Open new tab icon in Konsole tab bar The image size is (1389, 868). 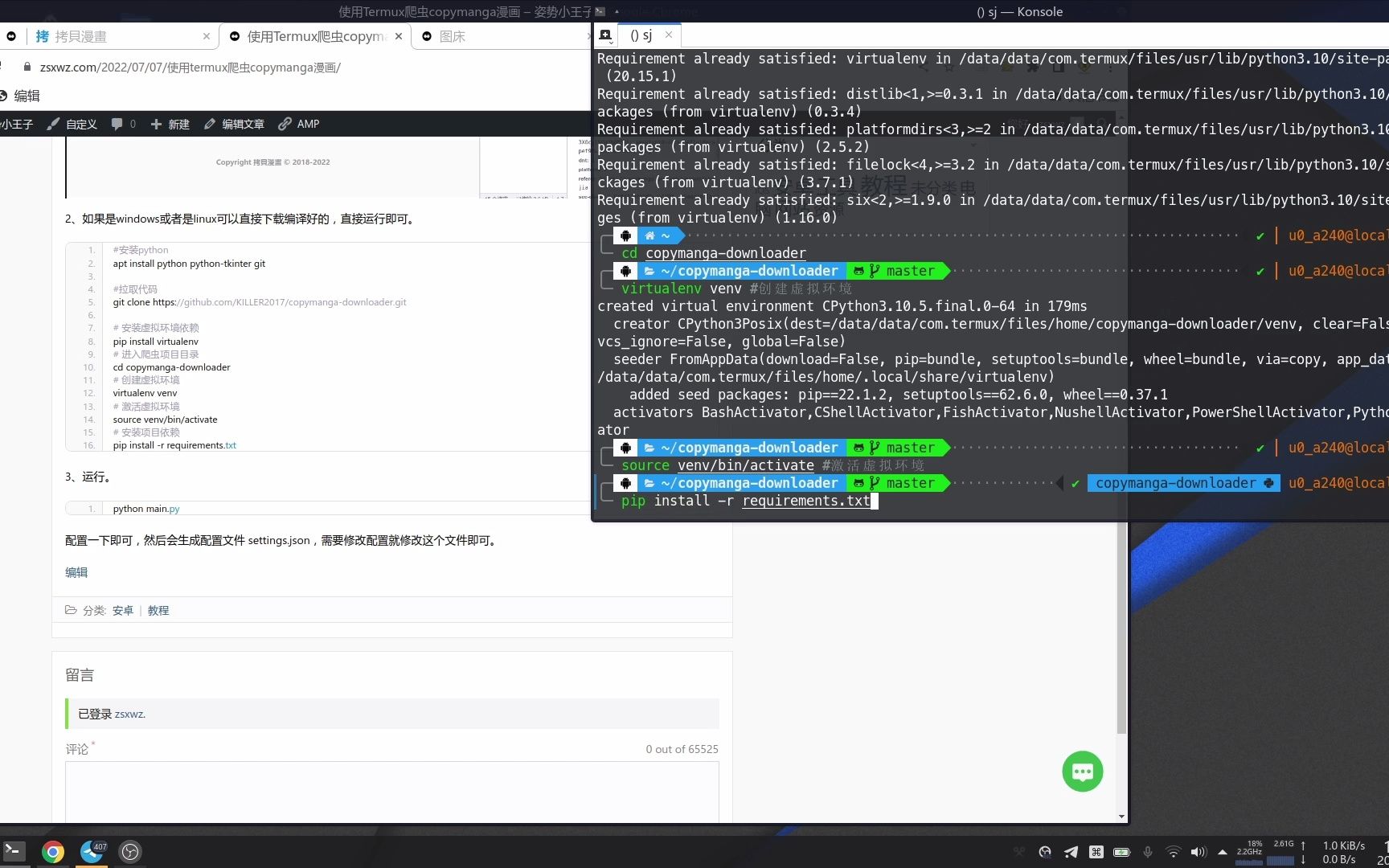(x=606, y=35)
